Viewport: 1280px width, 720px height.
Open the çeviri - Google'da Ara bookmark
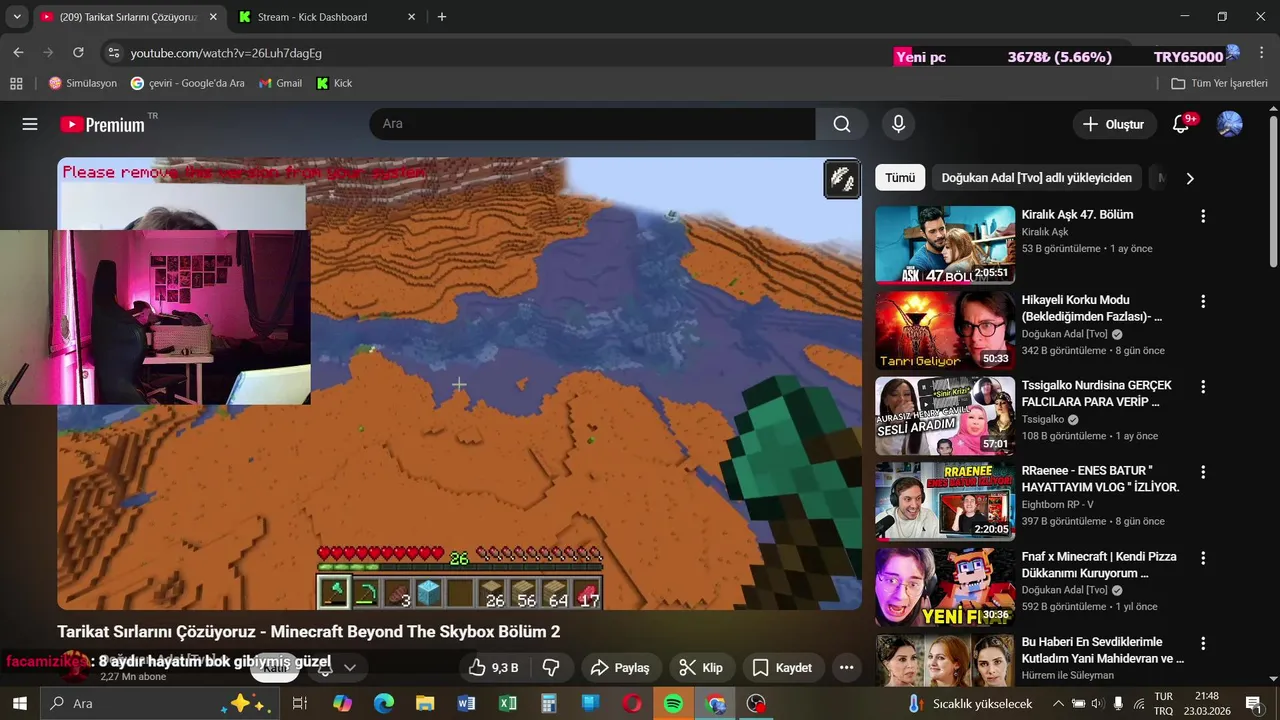click(187, 83)
